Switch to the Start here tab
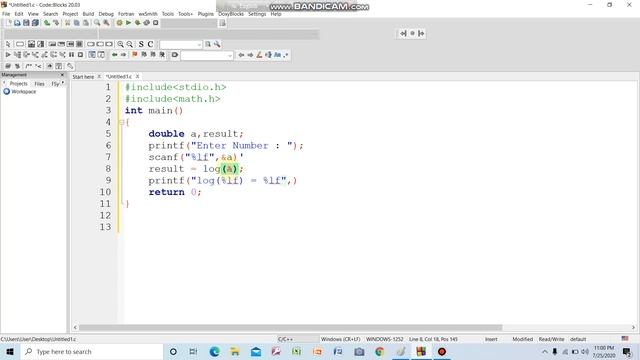The width and height of the screenshot is (640, 360). [x=83, y=77]
